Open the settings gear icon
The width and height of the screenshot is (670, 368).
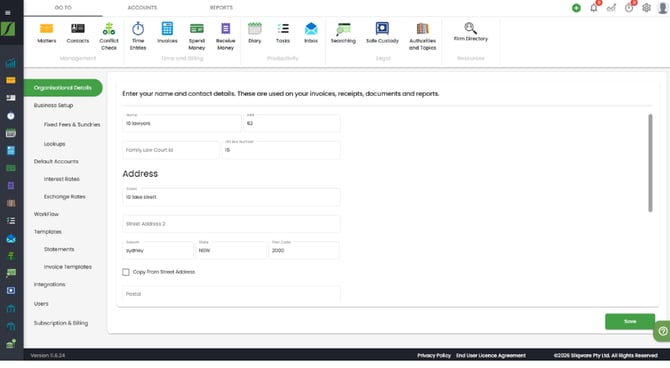pyautogui.click(x=646, y=8)
